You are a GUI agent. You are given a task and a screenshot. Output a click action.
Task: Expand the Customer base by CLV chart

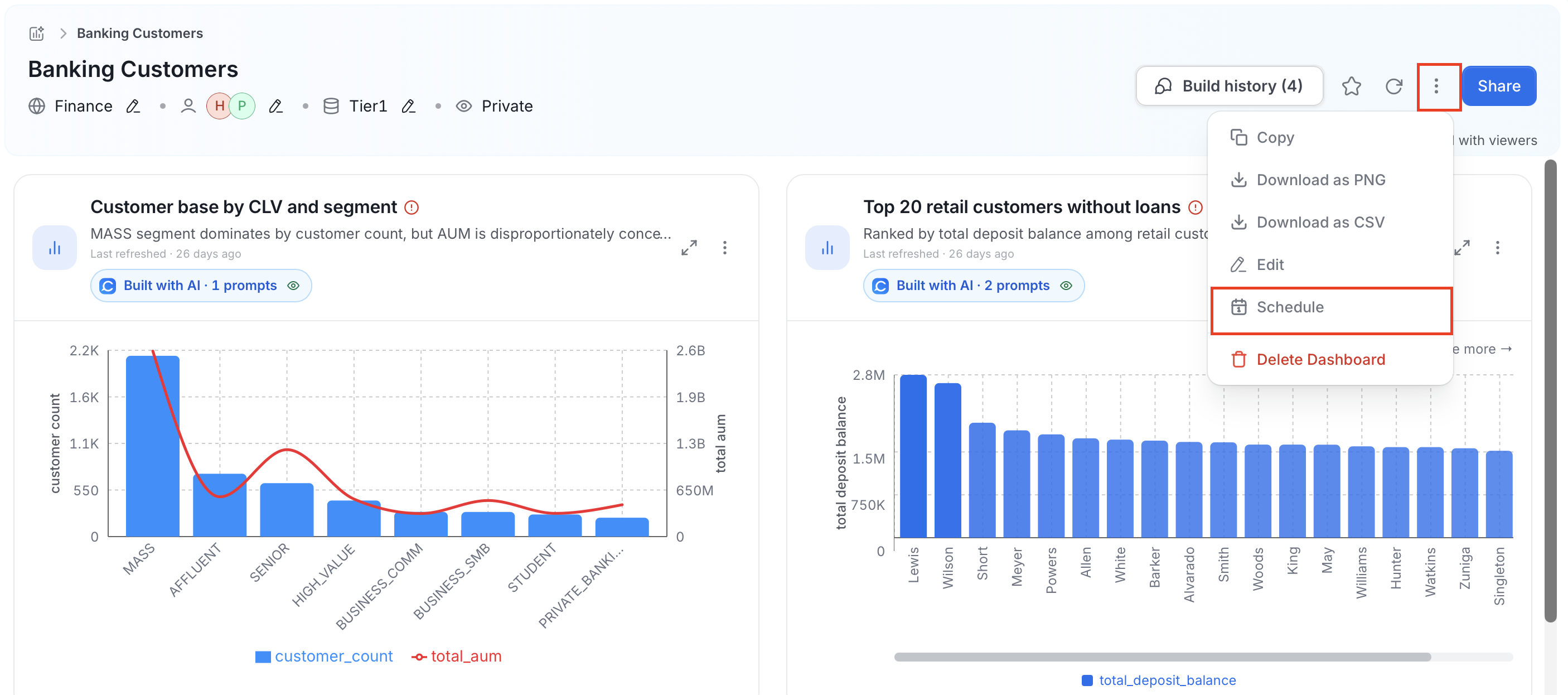689,247
